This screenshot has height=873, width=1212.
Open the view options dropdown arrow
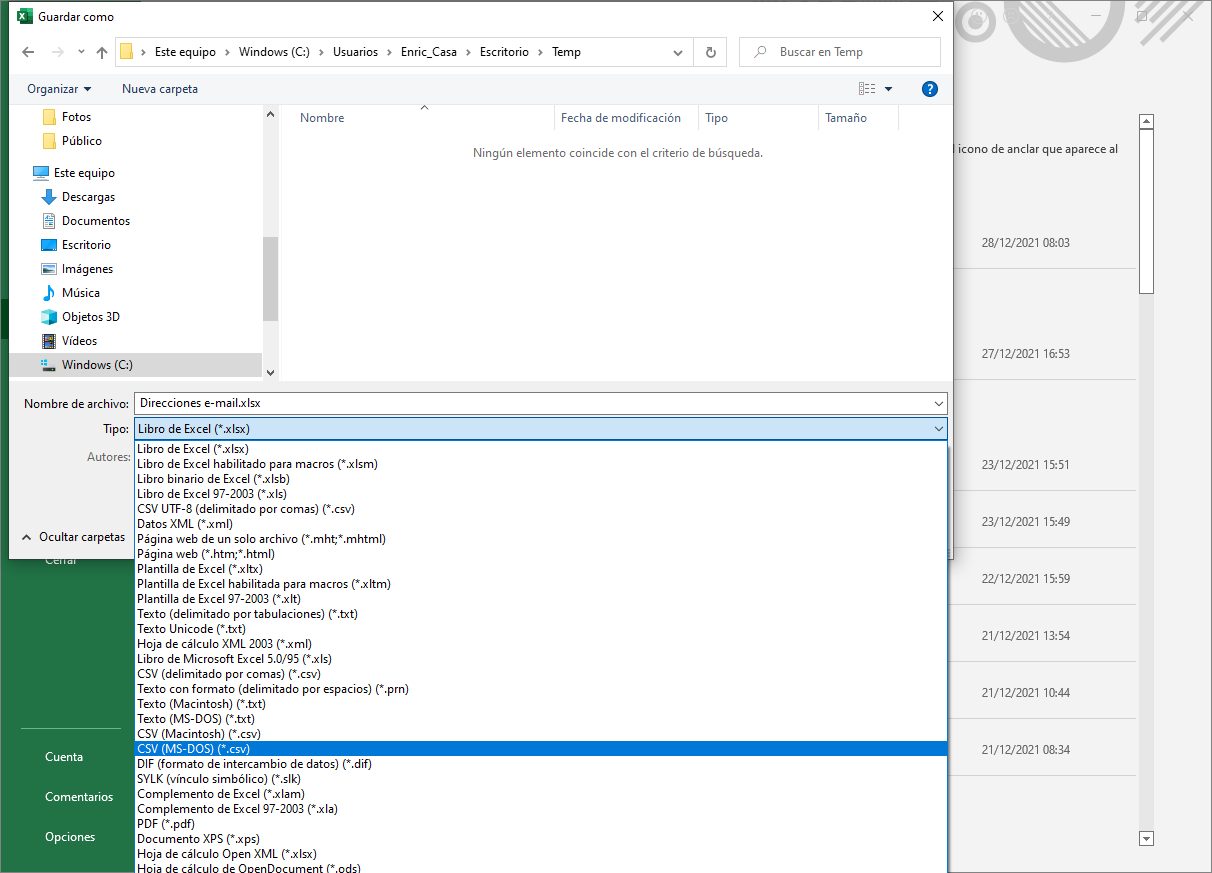(889, 89)
